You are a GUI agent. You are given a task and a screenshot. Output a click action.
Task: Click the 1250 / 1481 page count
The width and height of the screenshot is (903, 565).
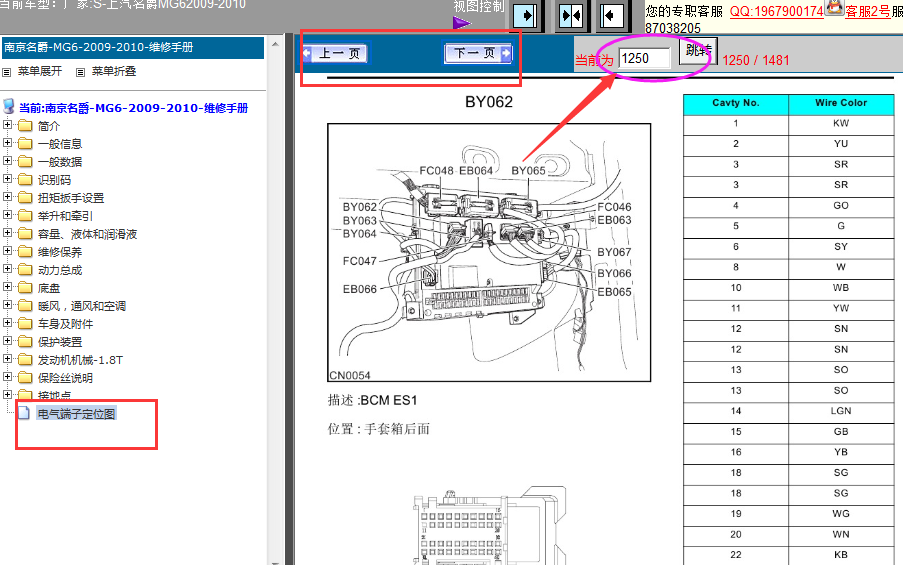tap(756, 60)
